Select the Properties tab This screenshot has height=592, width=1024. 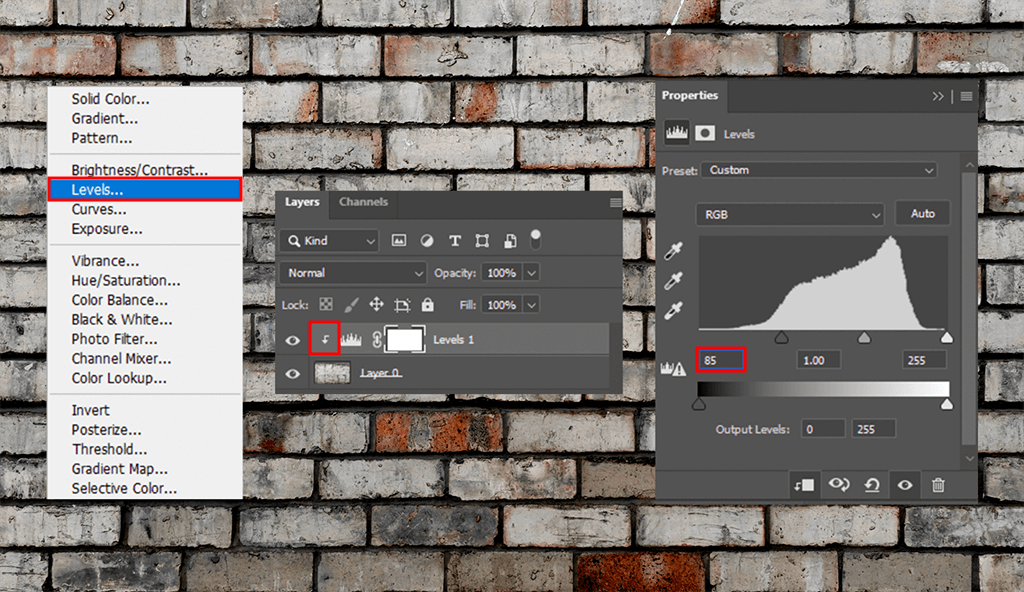690,95
